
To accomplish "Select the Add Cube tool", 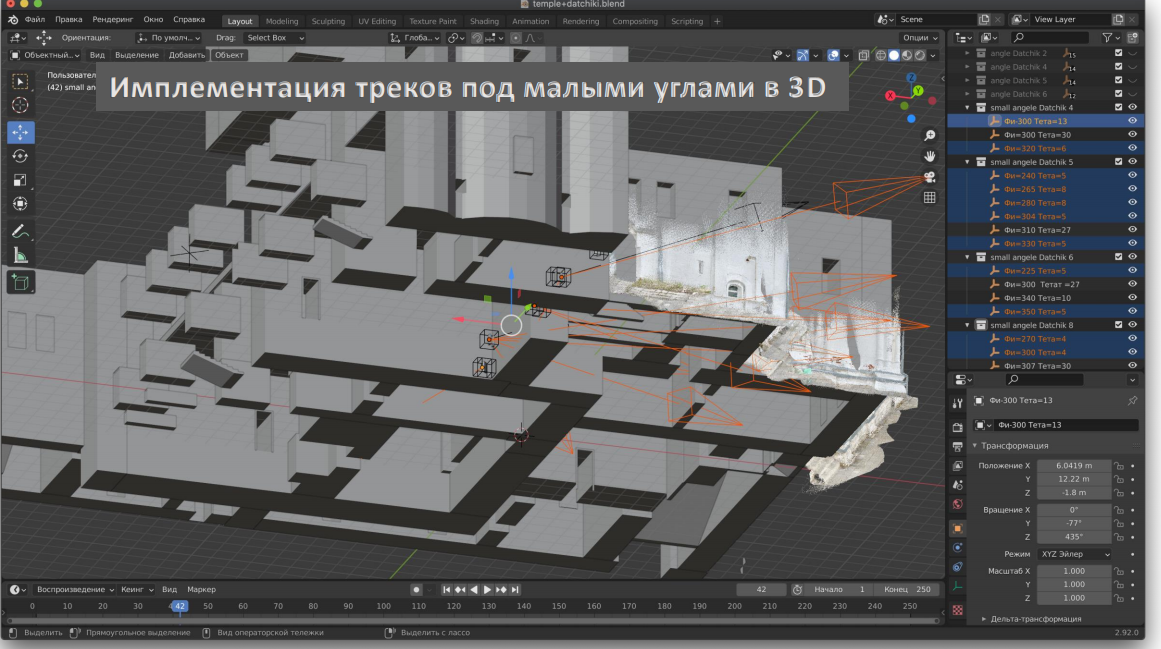I will point(21,283).
